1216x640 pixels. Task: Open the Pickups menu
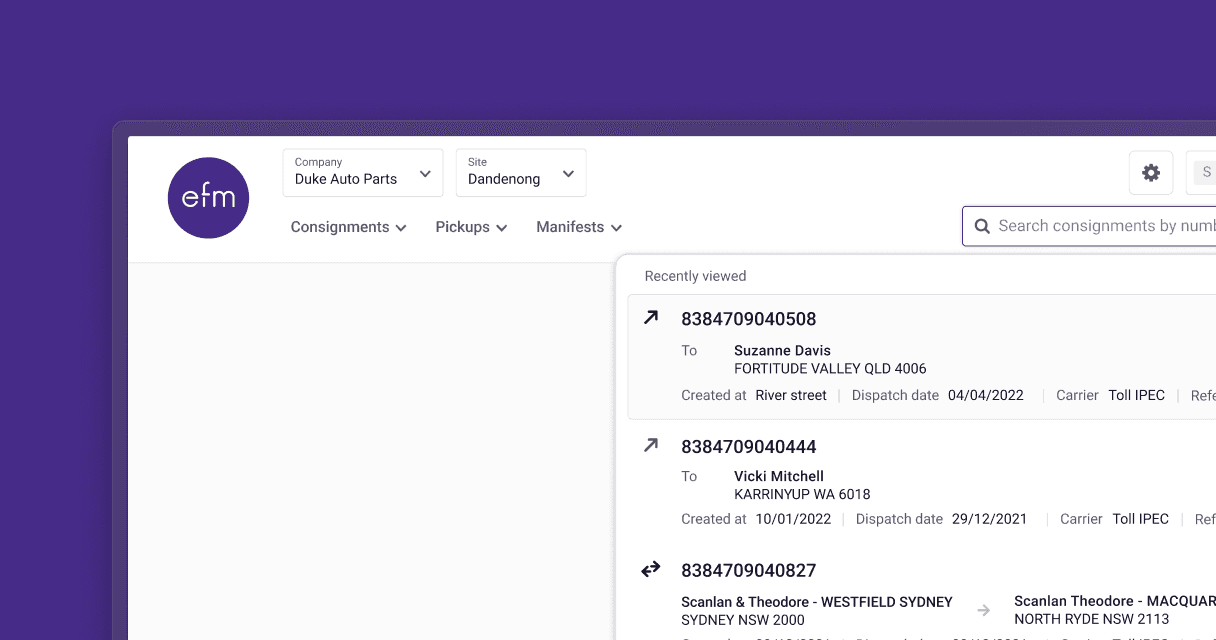click(471, 227)
